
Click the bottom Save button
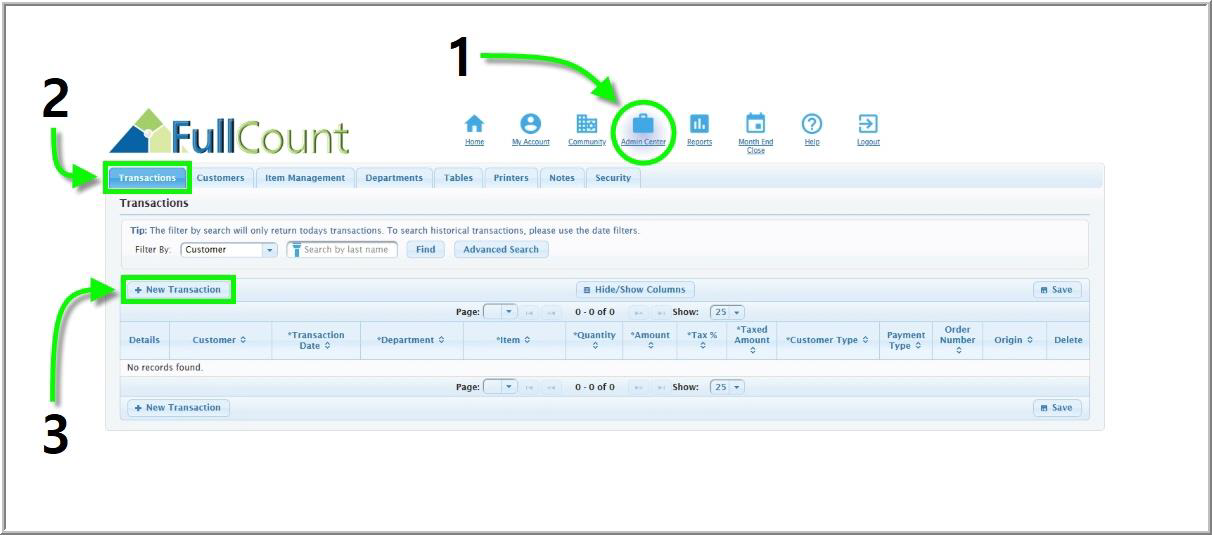point(1057,408)
